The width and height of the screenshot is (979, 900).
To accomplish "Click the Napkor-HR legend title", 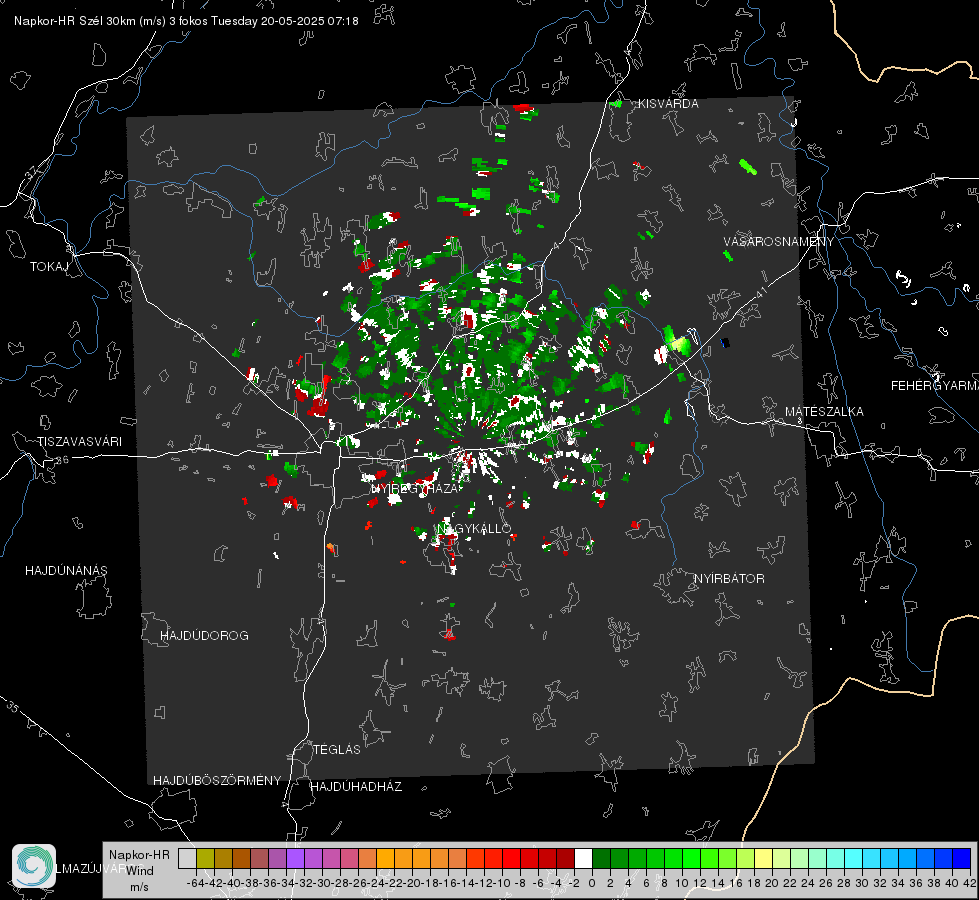I will click(139, 855).
